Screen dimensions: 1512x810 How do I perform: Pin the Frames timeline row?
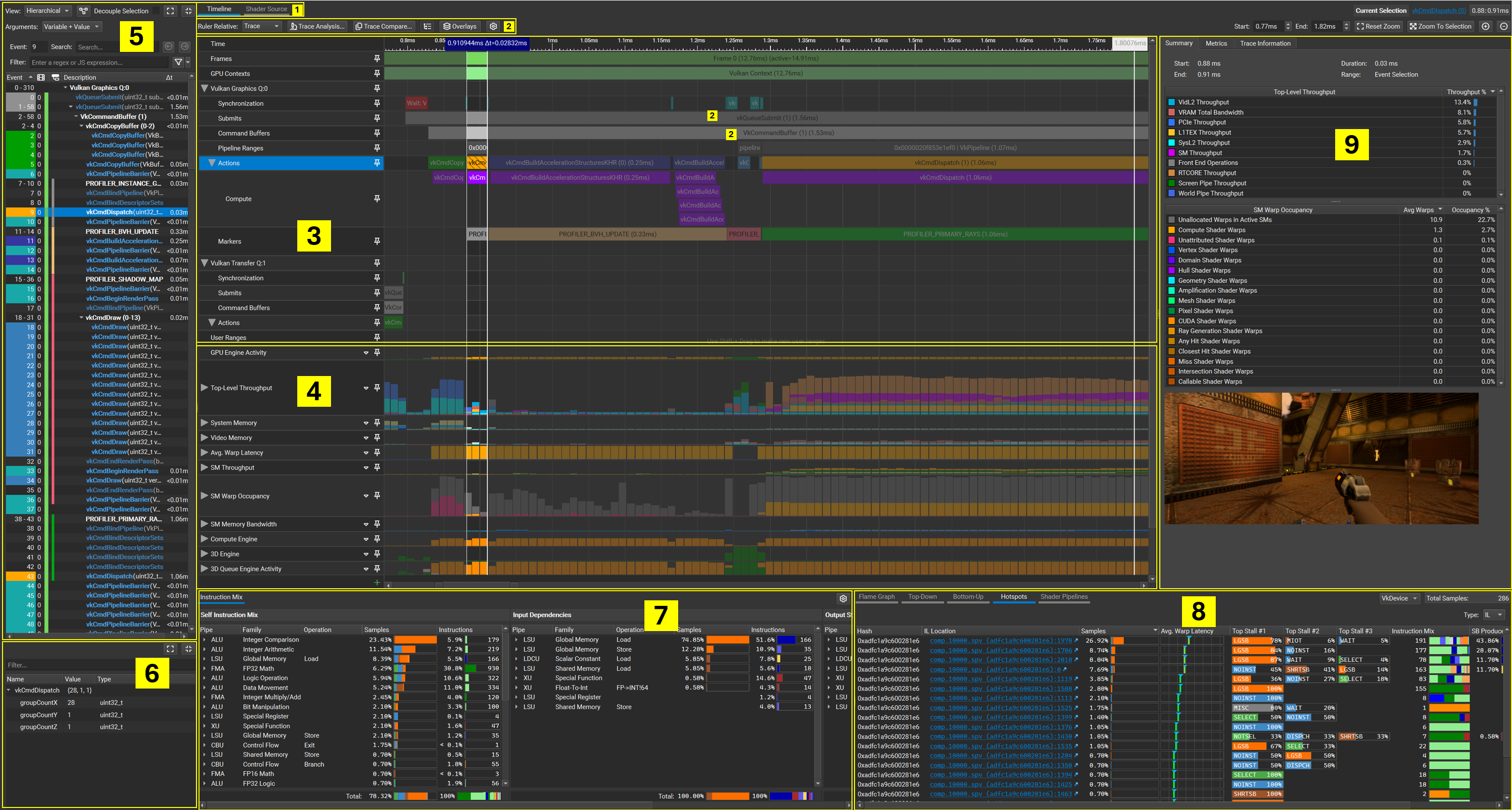pyautogui.click(x=376, y=58)
